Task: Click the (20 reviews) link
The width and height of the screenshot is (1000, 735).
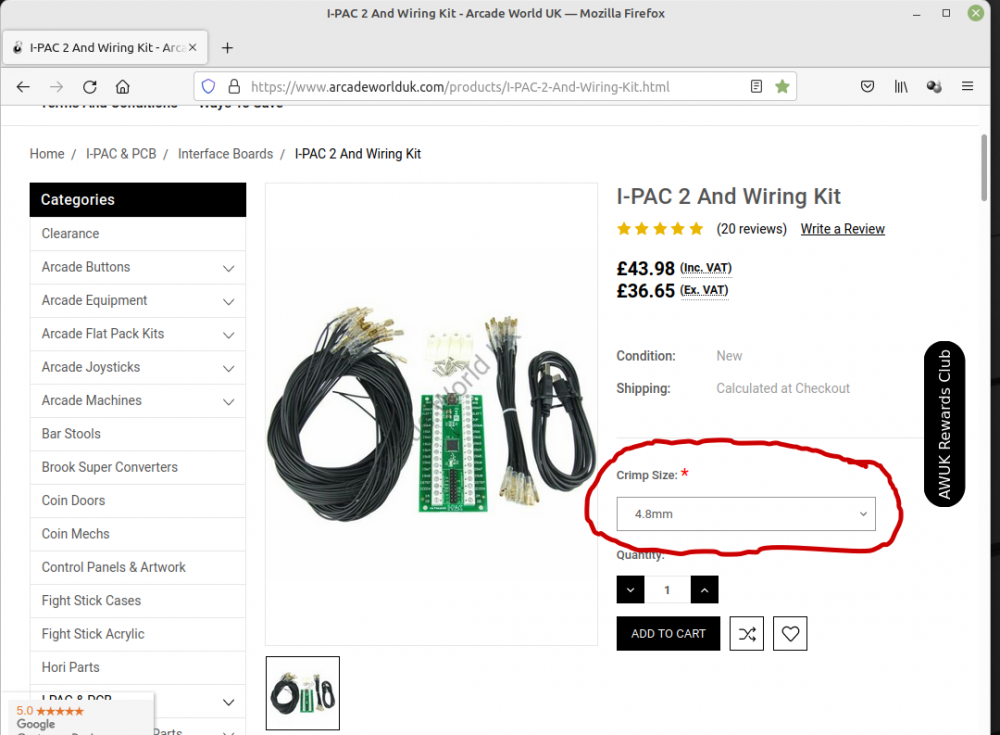Action: coord(751,228)
